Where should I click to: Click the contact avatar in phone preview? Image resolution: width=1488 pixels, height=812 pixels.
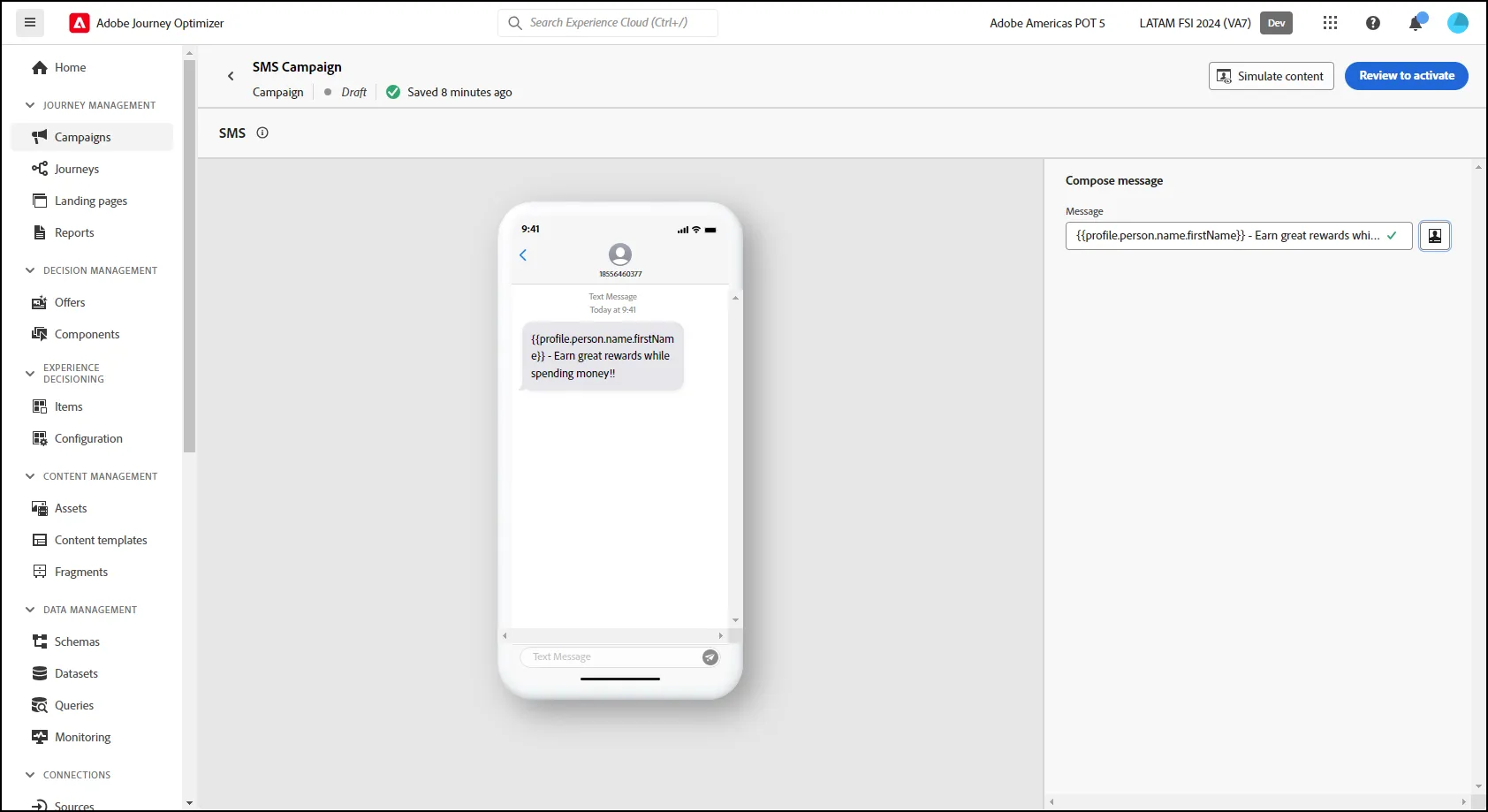pyautogui.click(x=620, y=254)
